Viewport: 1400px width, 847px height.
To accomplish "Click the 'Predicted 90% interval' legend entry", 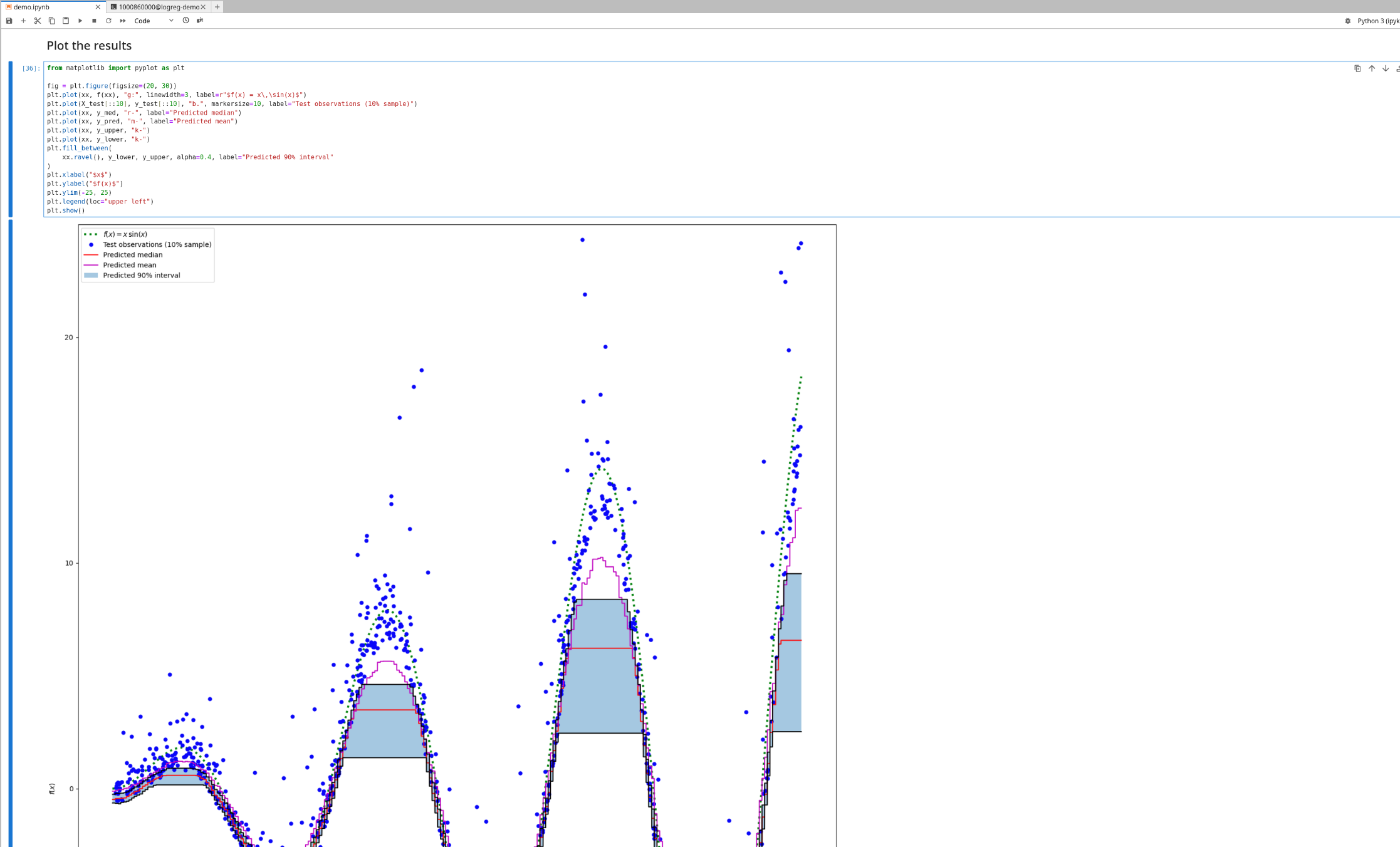I will click(x=142, y=275).
